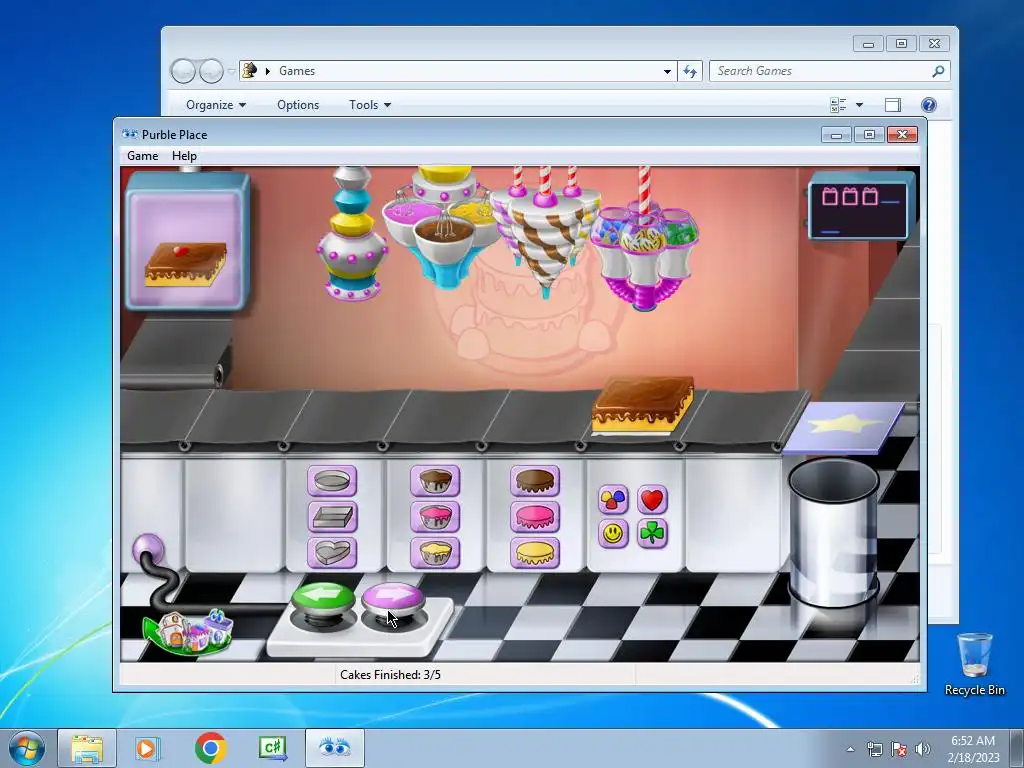Image resolution: width=1024 pixels, height=768 pixels.
Task: Click the icing nozzle dispenser machine
Action: (545, 232)
